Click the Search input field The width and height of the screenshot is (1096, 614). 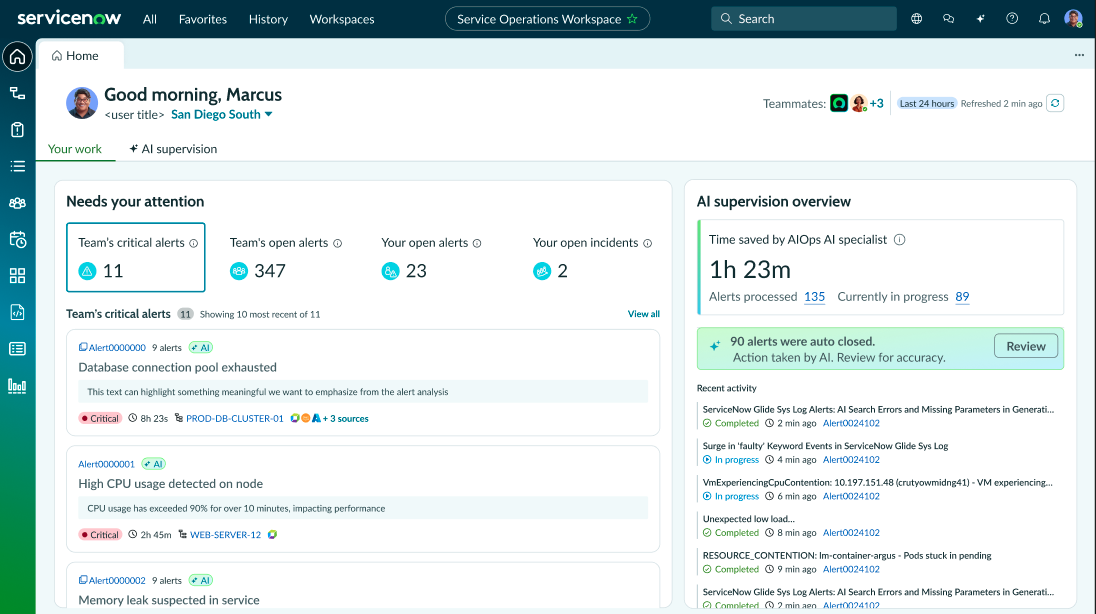[x=804, y=19]
